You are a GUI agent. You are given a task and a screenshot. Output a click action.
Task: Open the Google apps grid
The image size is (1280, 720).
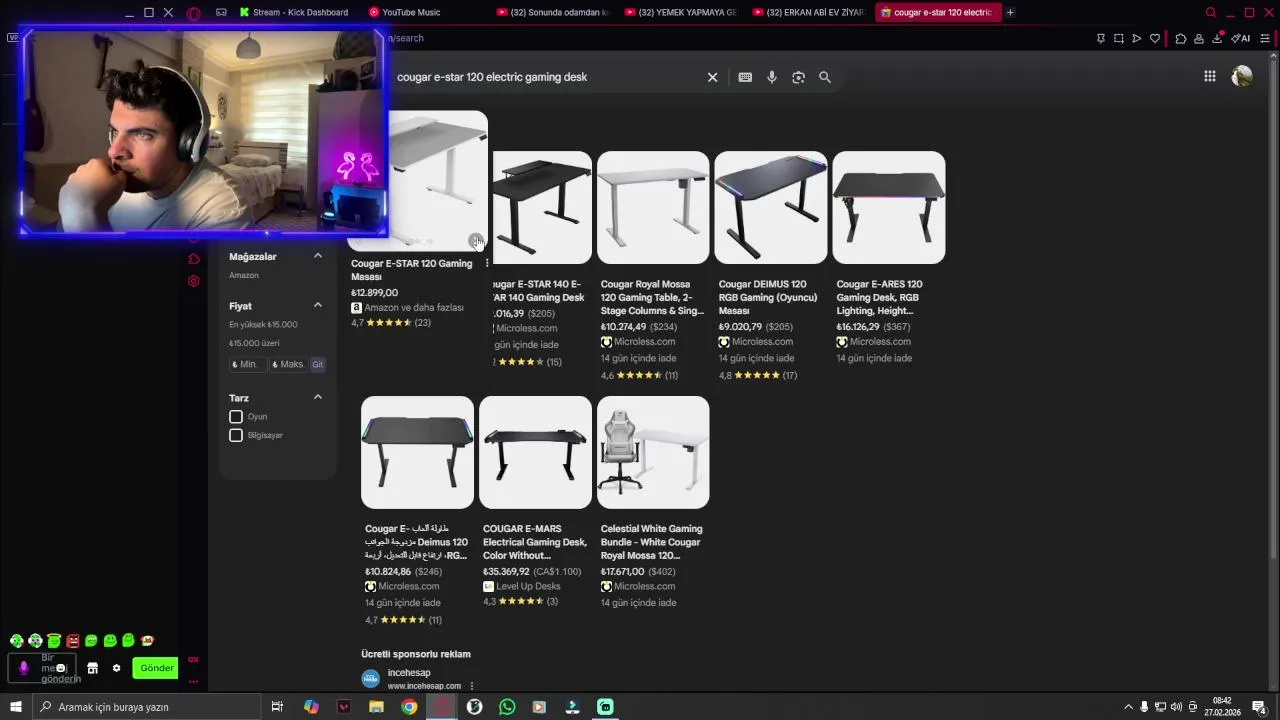tap(1210, 76)
